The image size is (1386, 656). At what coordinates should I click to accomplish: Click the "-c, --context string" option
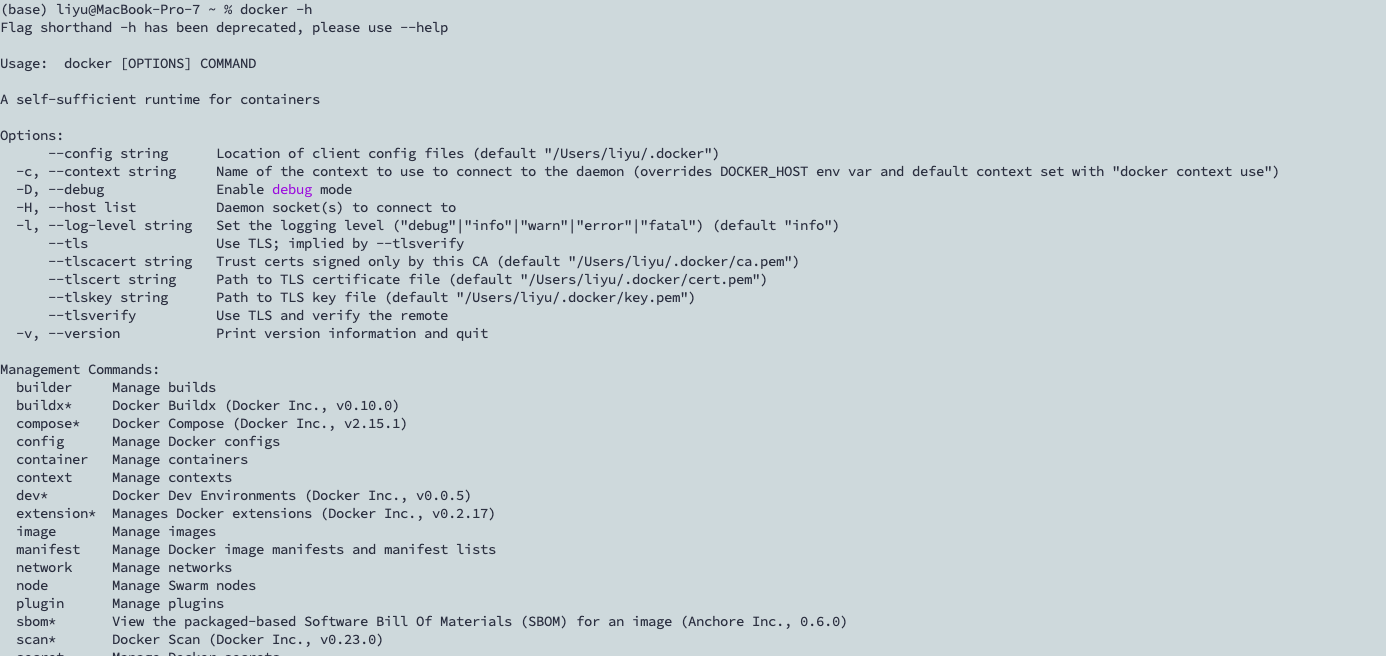96,172
